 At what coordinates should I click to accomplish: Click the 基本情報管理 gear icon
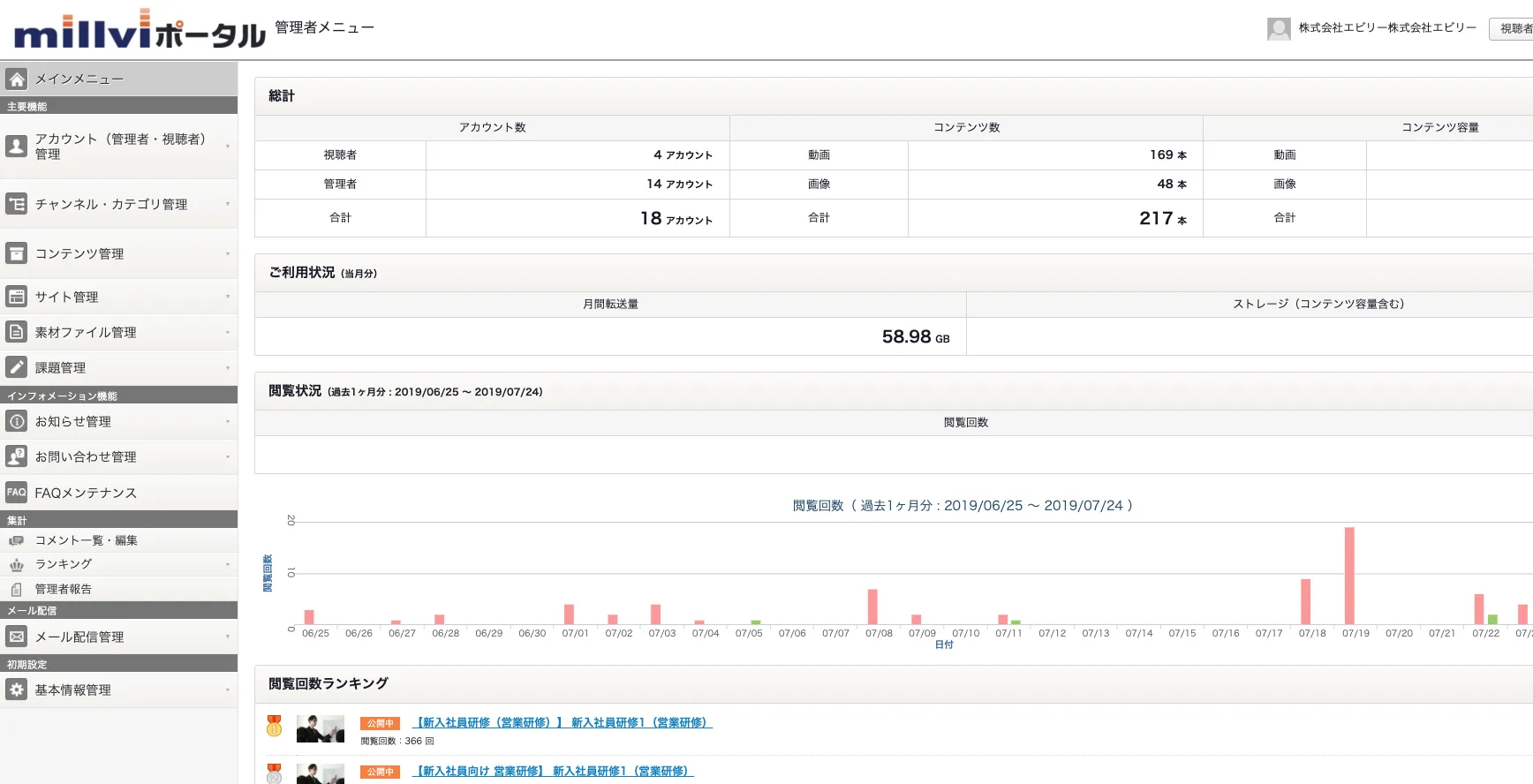pyautogui.click(x=16, y=690)
